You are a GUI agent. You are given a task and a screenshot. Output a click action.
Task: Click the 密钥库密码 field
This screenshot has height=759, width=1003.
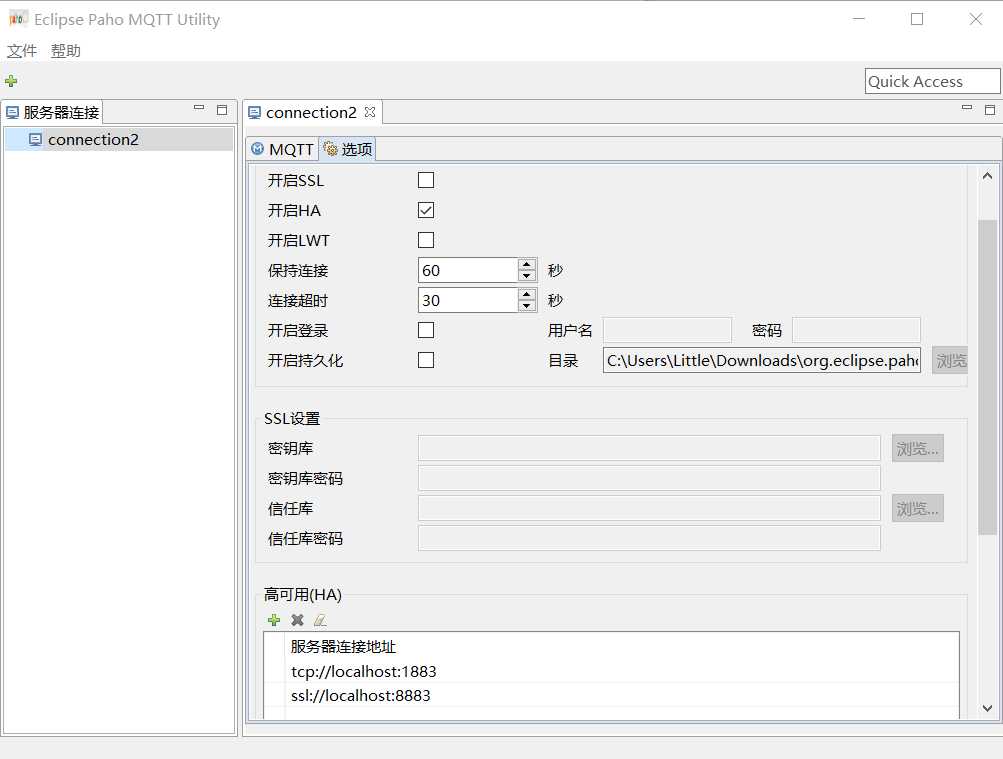tap(649, 478)
